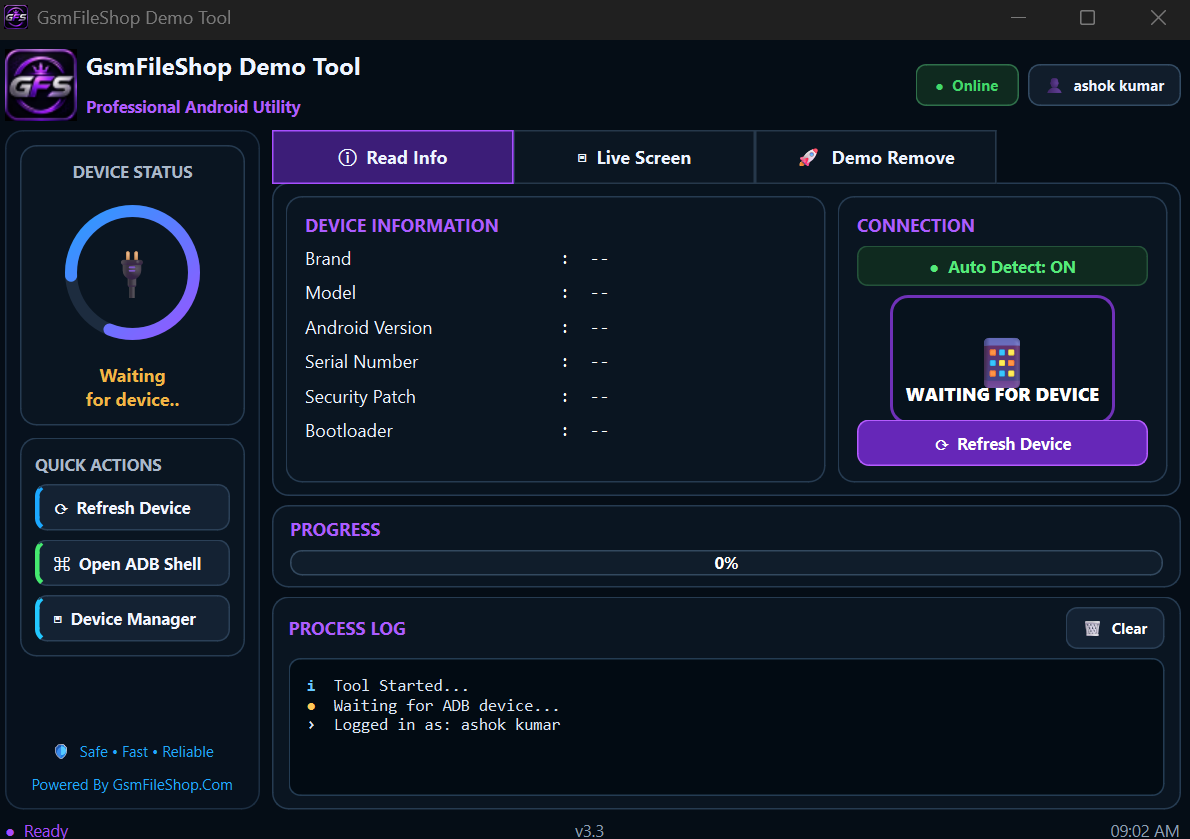Click the small GFS icon in title bar
Viewport: 1190px width, 839px height.
point(16,17)
